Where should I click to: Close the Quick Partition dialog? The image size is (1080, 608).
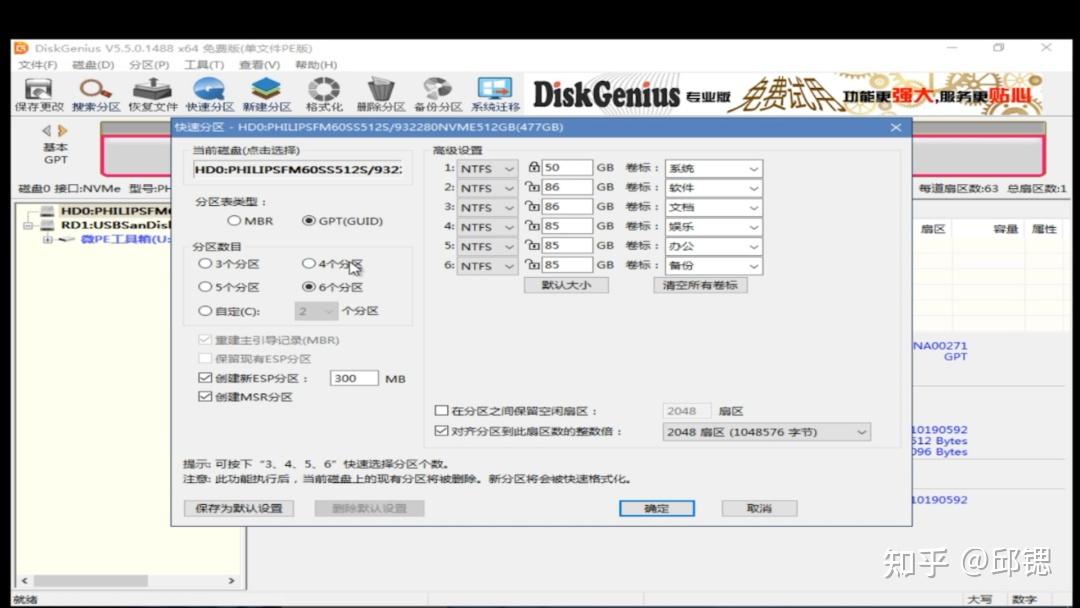point(895,127)
